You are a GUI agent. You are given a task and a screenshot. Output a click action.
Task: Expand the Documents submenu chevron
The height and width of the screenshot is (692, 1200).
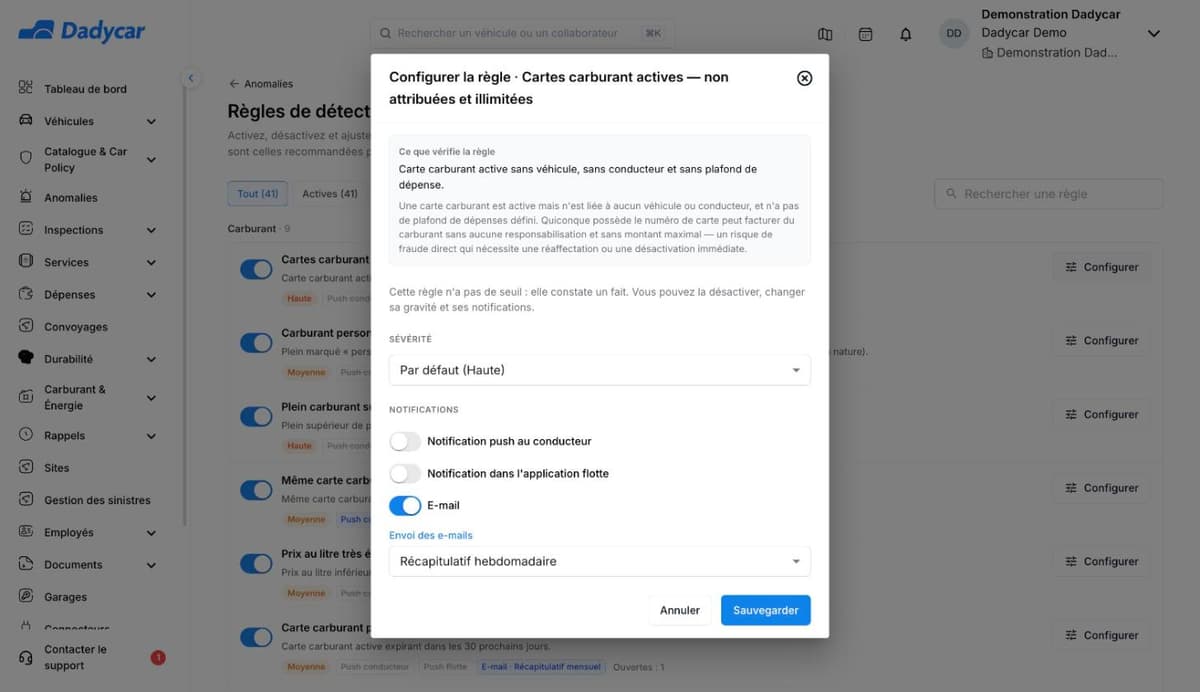tap(151, 565)
